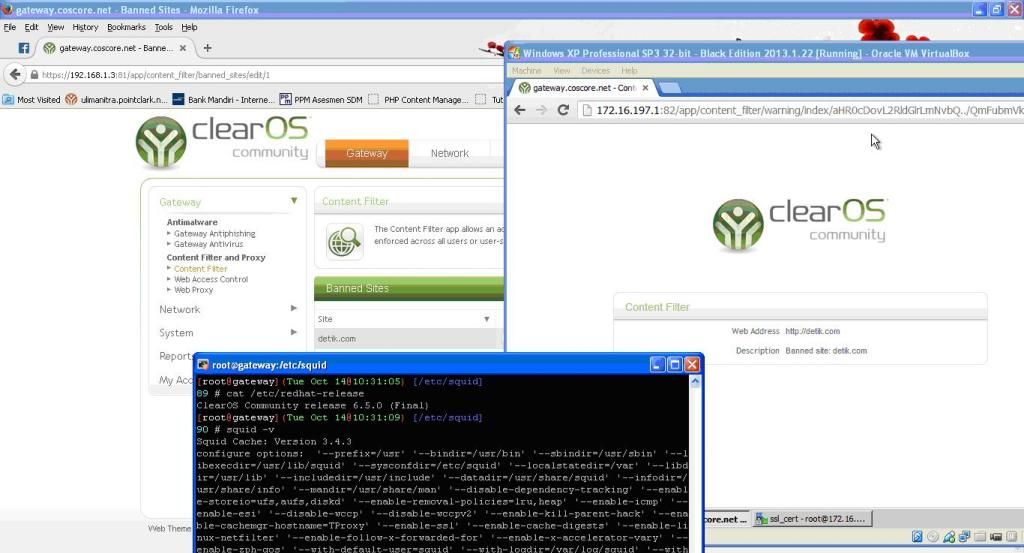
Task: Open Web Proxy in sidebar
Action: (193, 290)
